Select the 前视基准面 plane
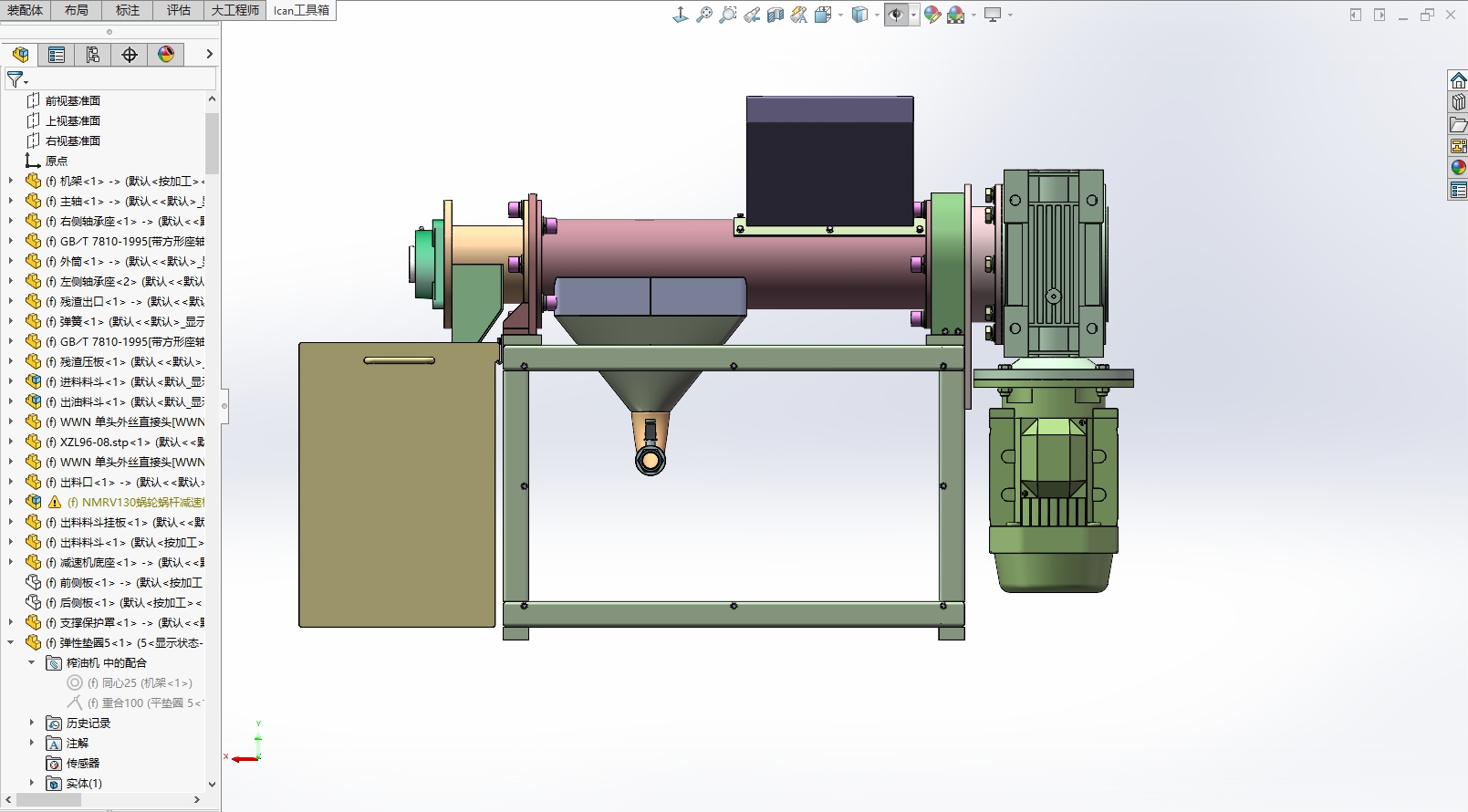This screenshot has height=812, width=1468. [x=73, y=100]
